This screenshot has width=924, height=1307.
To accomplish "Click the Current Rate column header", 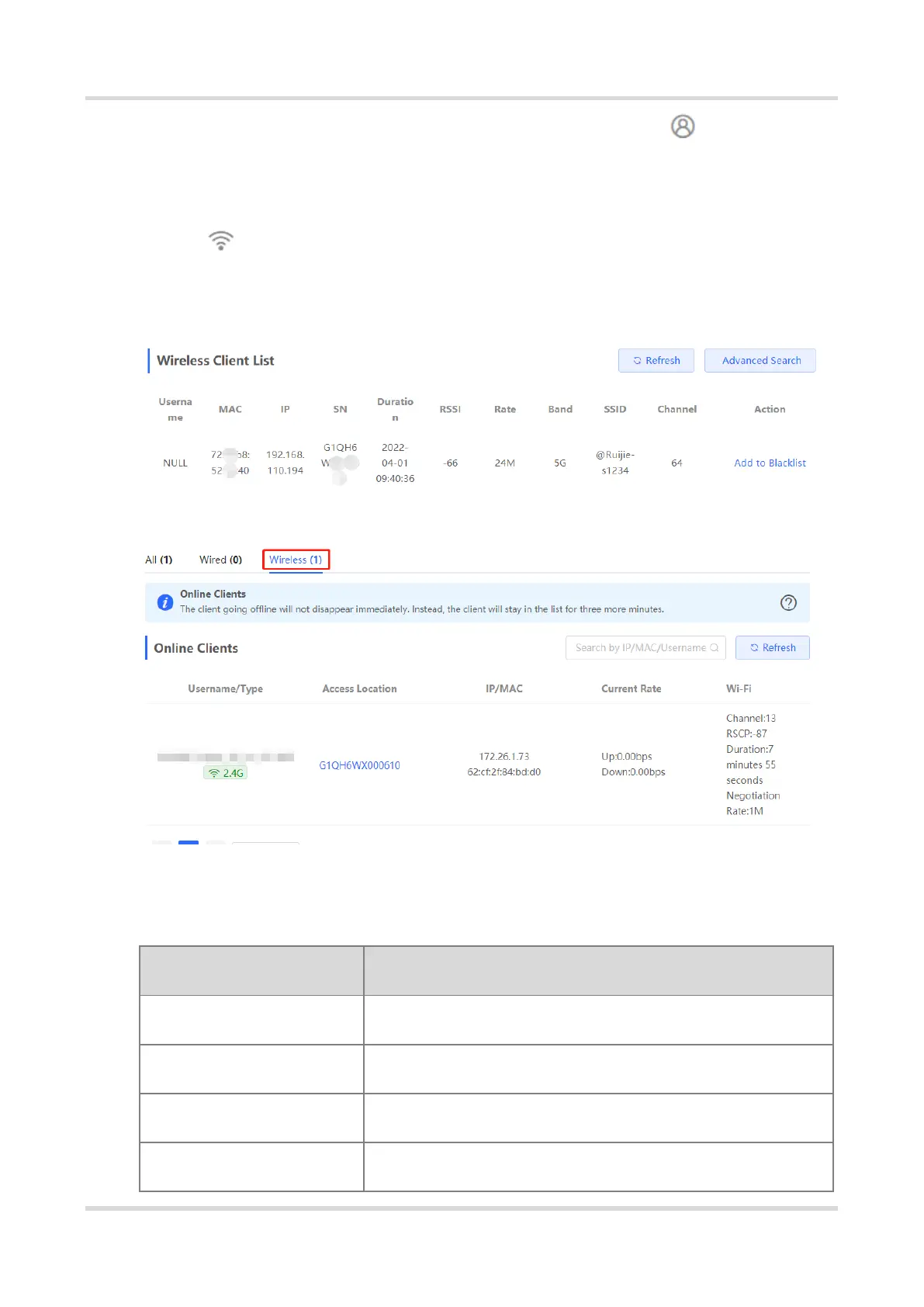I will [x=632, y=688].
